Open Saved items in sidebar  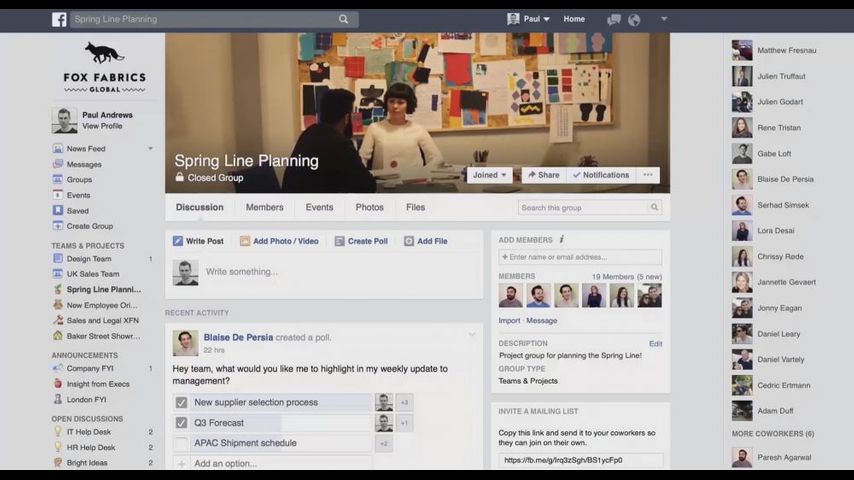(x=77, y=210)
